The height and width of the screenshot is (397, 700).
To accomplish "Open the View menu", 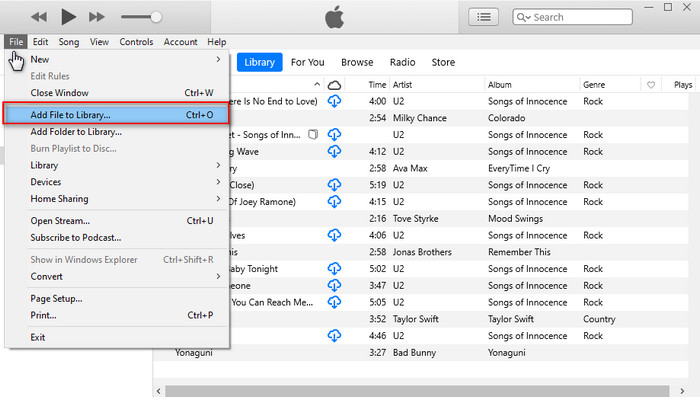I will (x=99, y=42).
